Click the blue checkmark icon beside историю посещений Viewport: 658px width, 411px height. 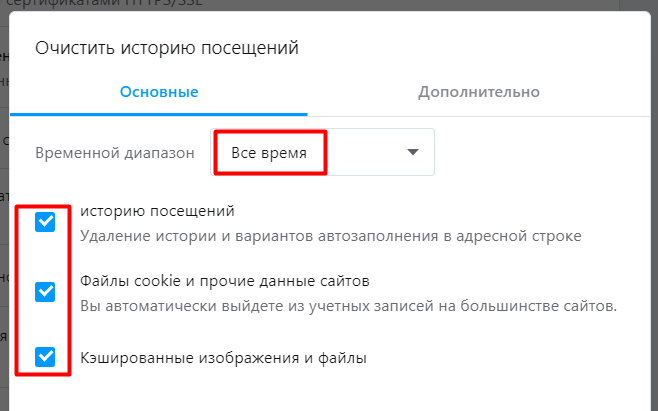point(45,222)
